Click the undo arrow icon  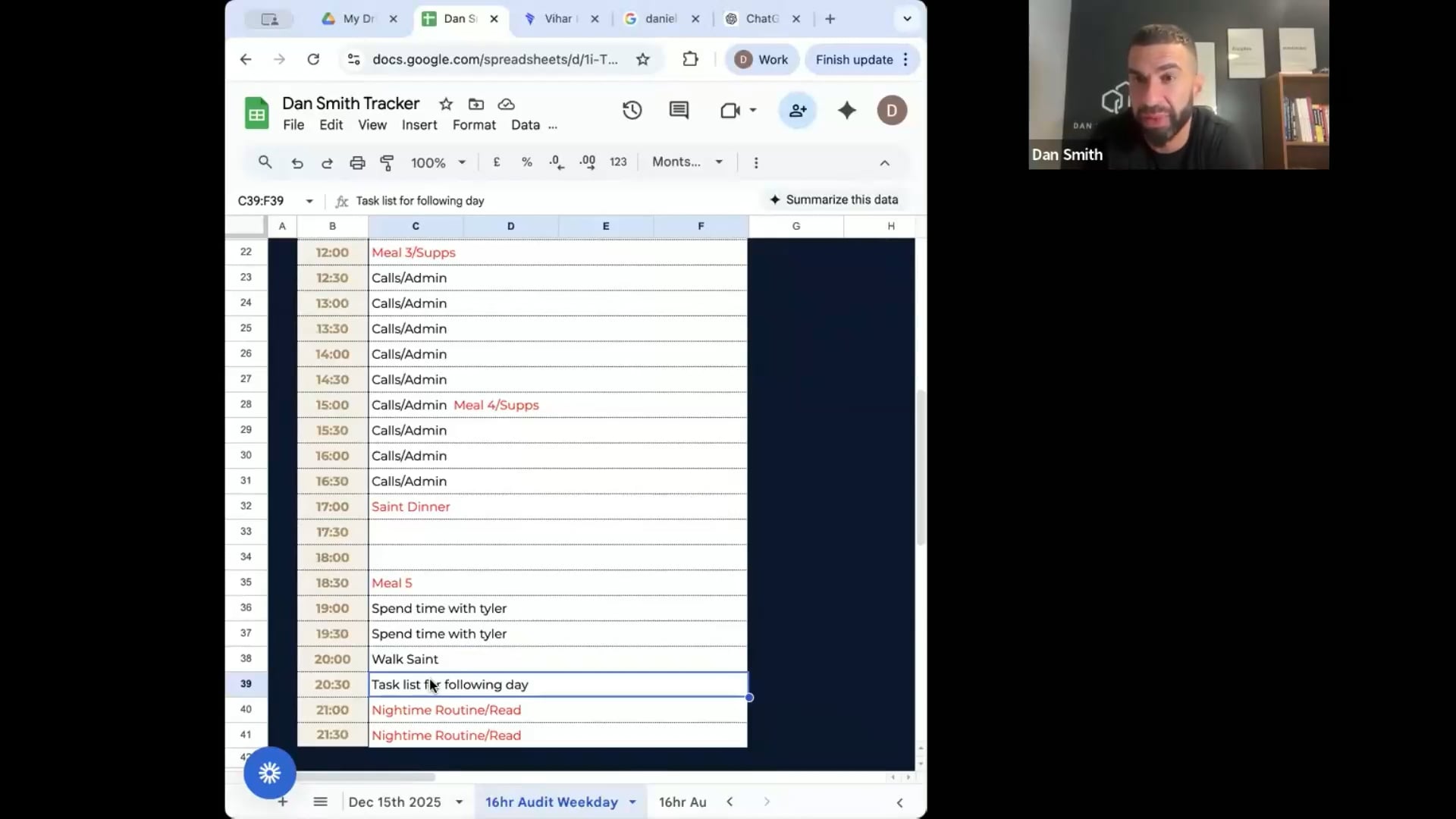pos(297,162)
